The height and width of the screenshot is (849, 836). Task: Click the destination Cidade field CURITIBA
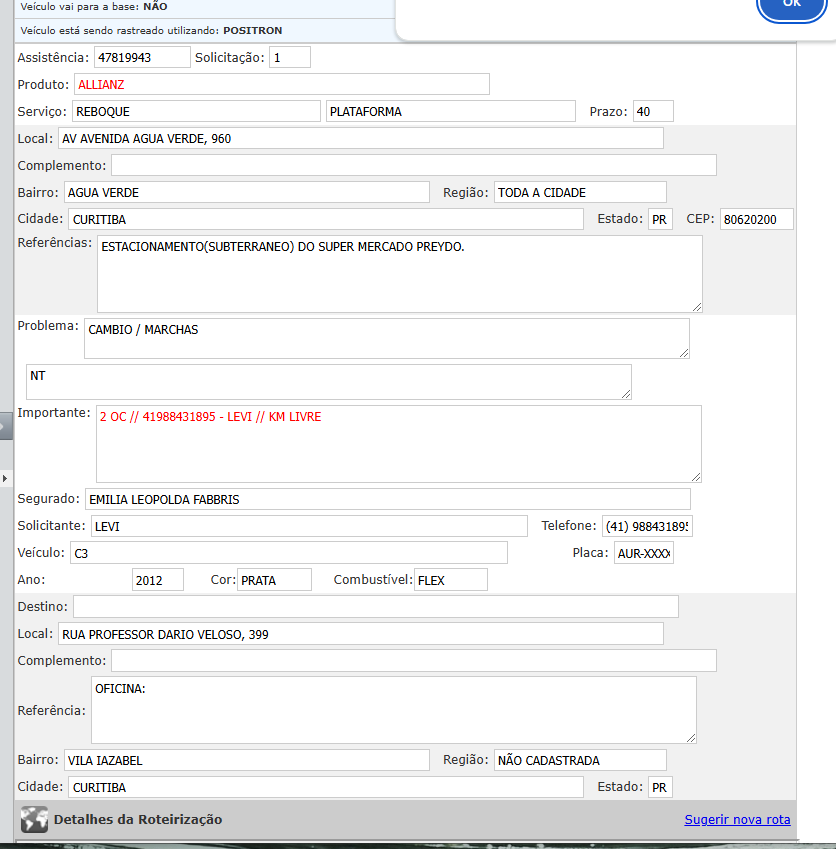click(325, 787)
